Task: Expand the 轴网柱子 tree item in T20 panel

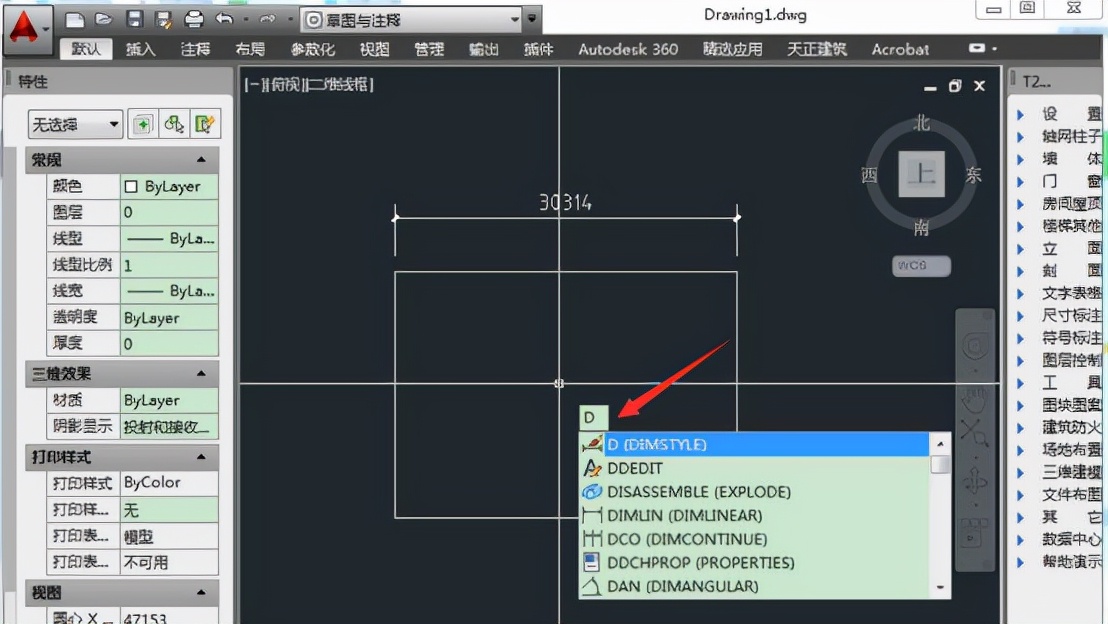Action: click(x=1020, y=136)
